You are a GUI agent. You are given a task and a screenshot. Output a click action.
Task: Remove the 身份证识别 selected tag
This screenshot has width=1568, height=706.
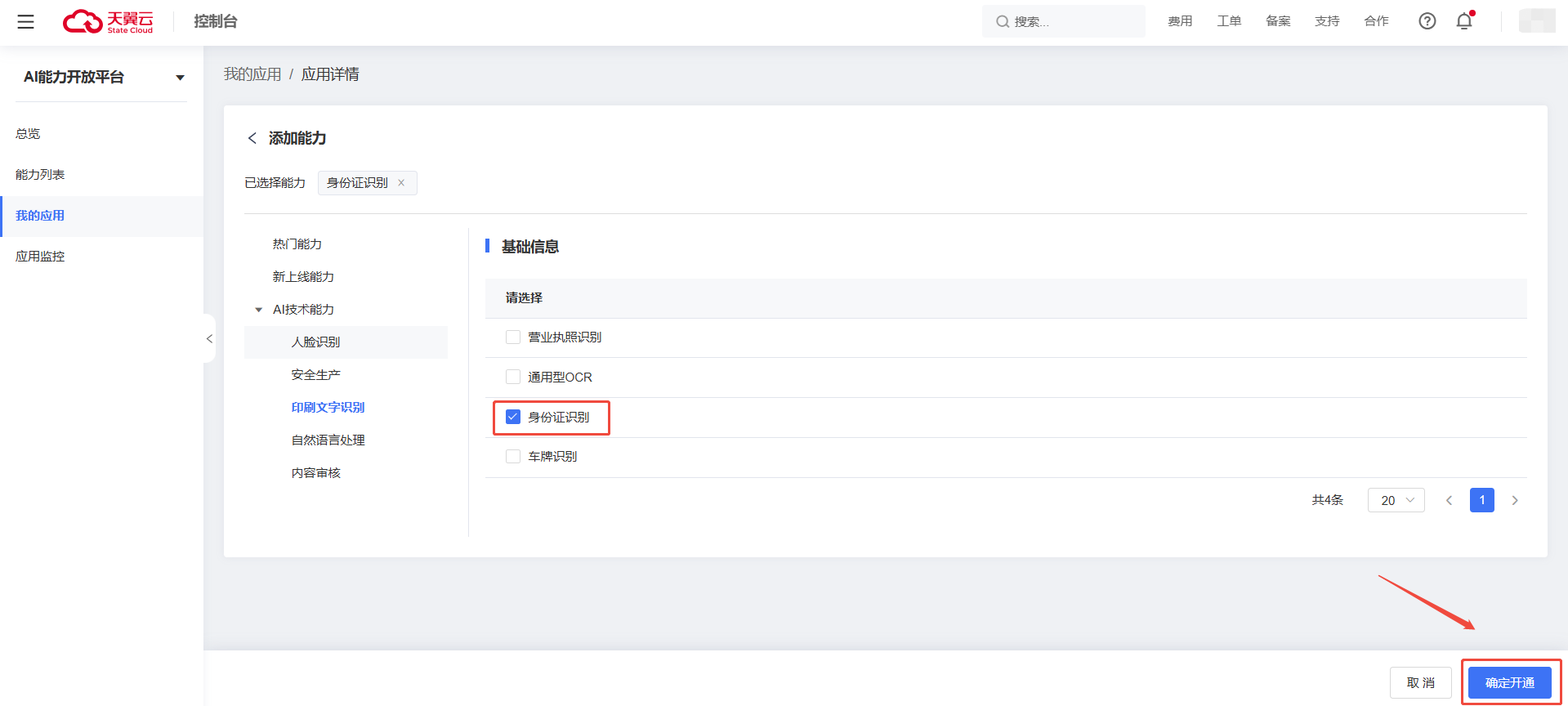pyautogui.click(x=401, y=183)
